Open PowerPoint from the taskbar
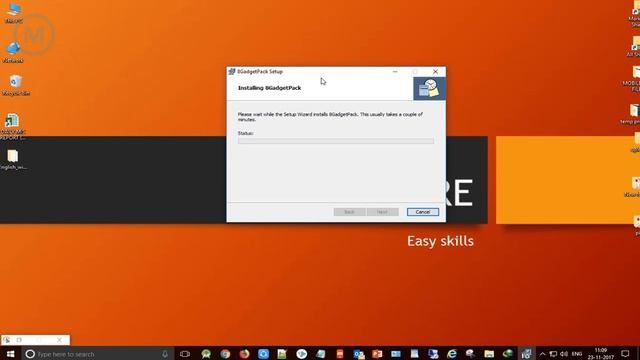The height and width of the screenshot is (360, 640). (377, 354)
